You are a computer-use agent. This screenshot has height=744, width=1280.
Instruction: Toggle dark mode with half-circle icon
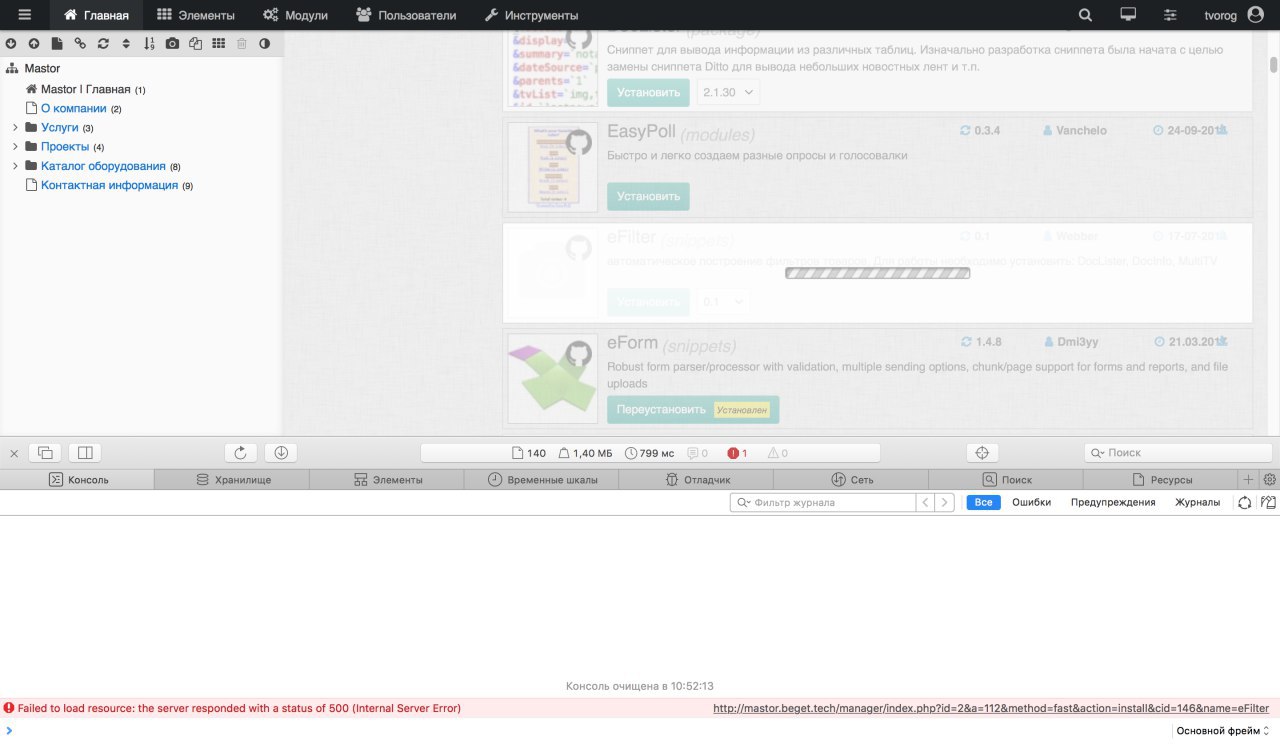click(x=264, y=44)
